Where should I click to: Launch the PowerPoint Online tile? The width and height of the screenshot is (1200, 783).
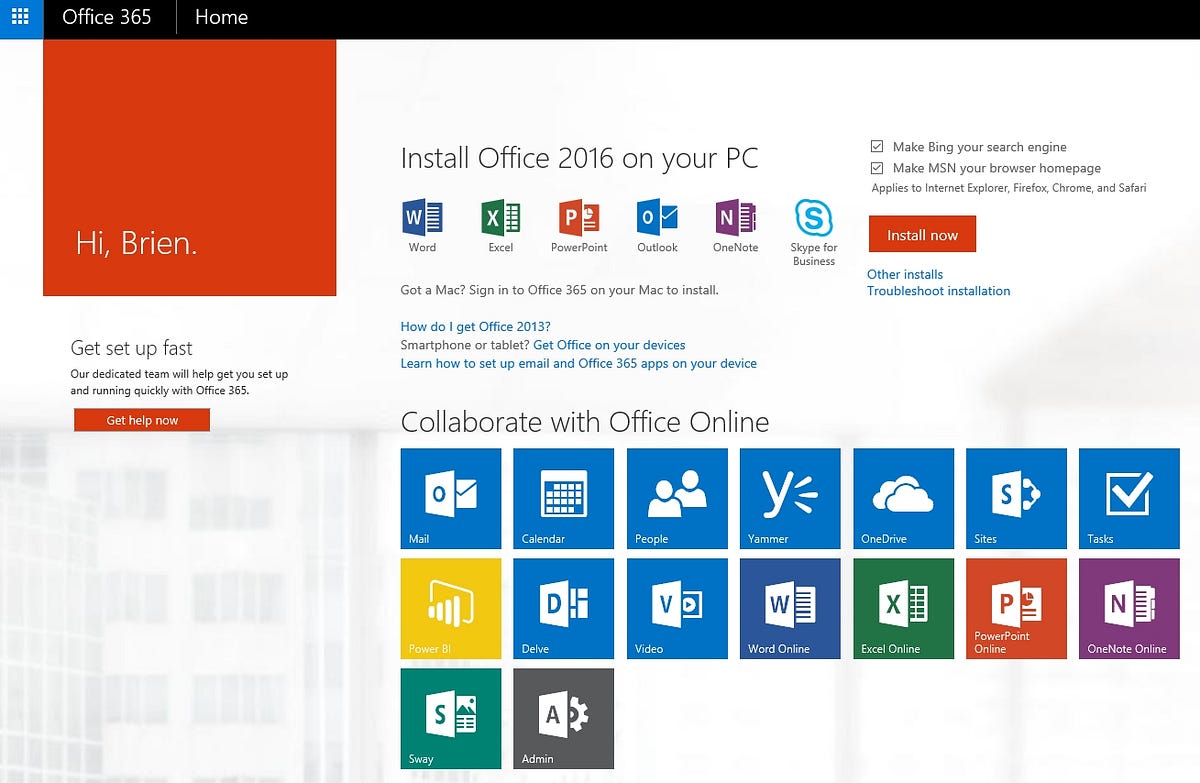[1017, 609]
